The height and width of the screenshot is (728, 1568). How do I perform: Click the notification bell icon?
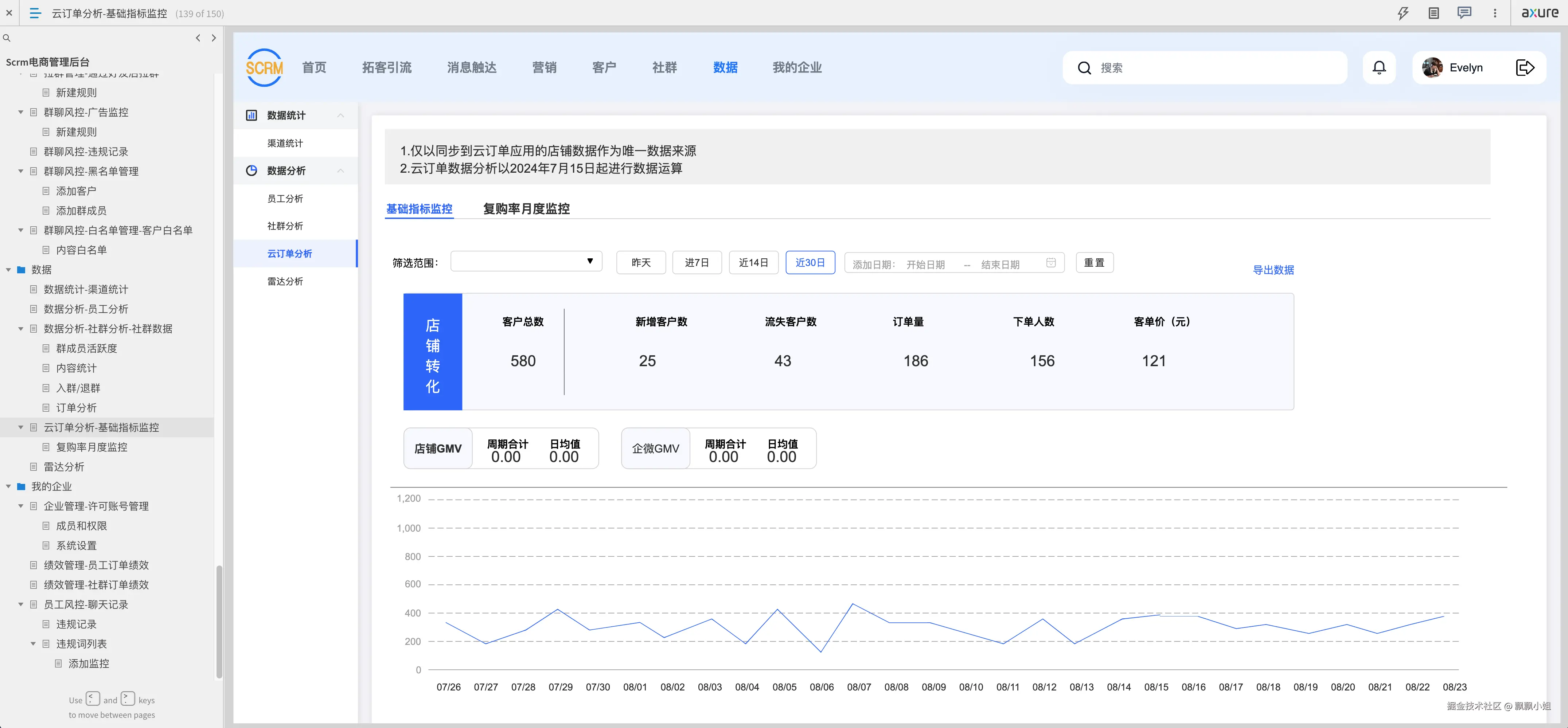click(x=1379, y=67)
